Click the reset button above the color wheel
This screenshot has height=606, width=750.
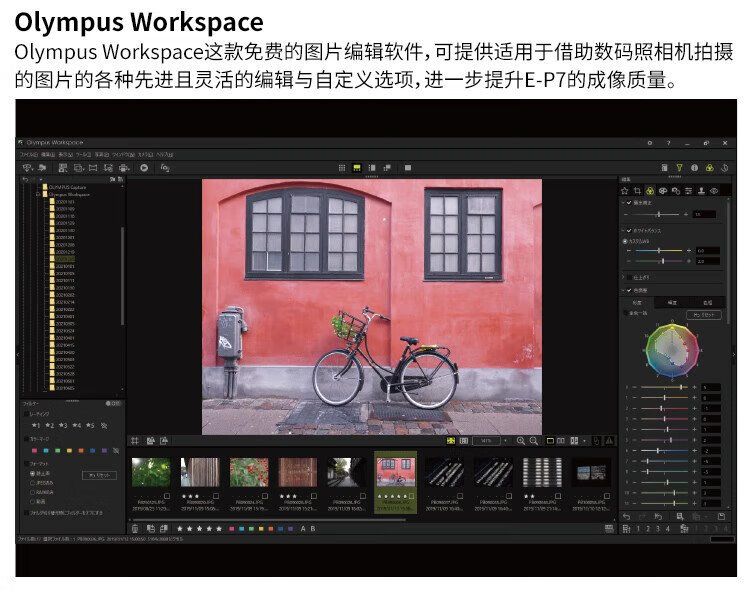click(705, 315)
